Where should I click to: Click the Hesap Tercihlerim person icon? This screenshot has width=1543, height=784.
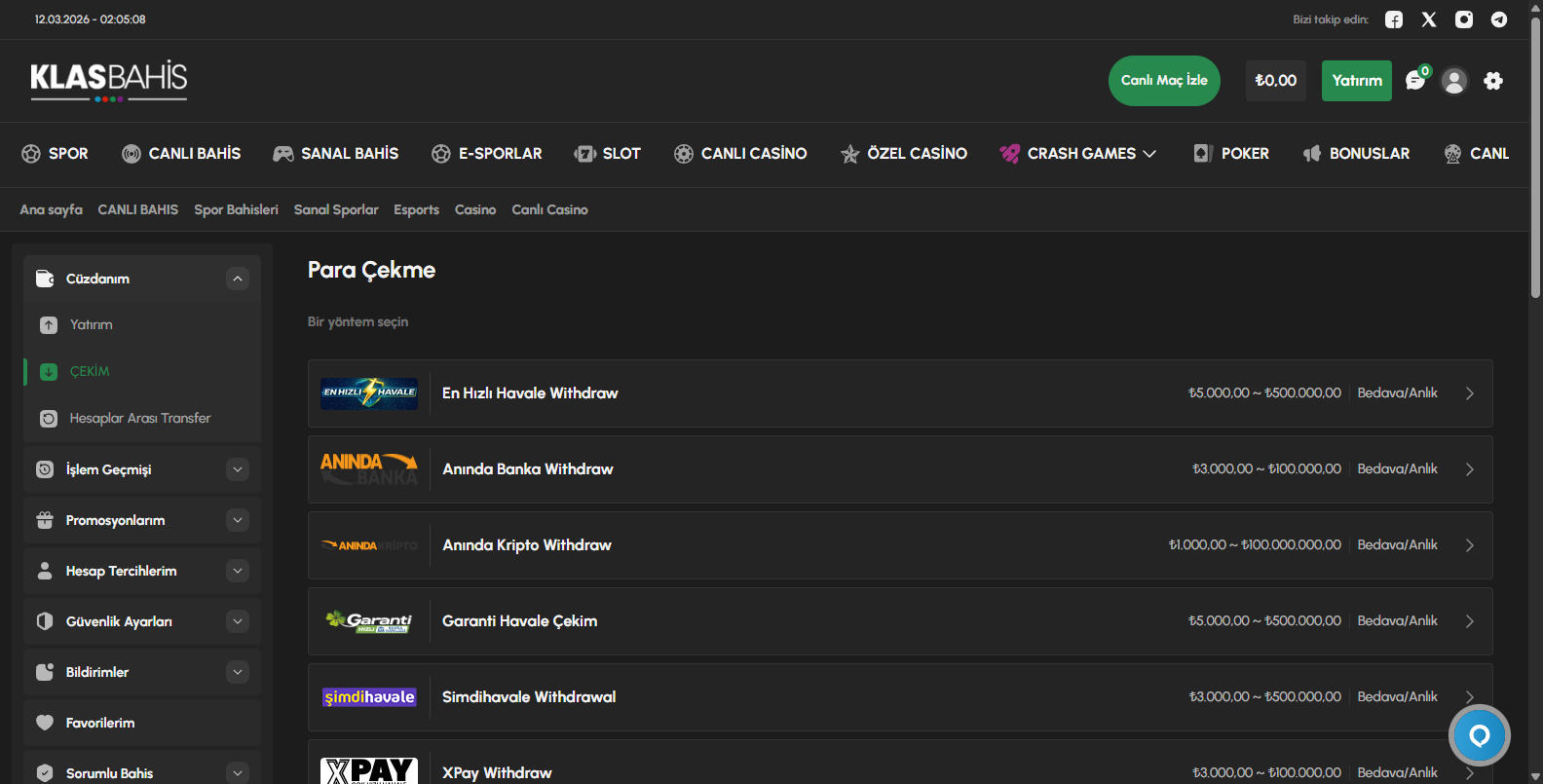pos(45,571)
